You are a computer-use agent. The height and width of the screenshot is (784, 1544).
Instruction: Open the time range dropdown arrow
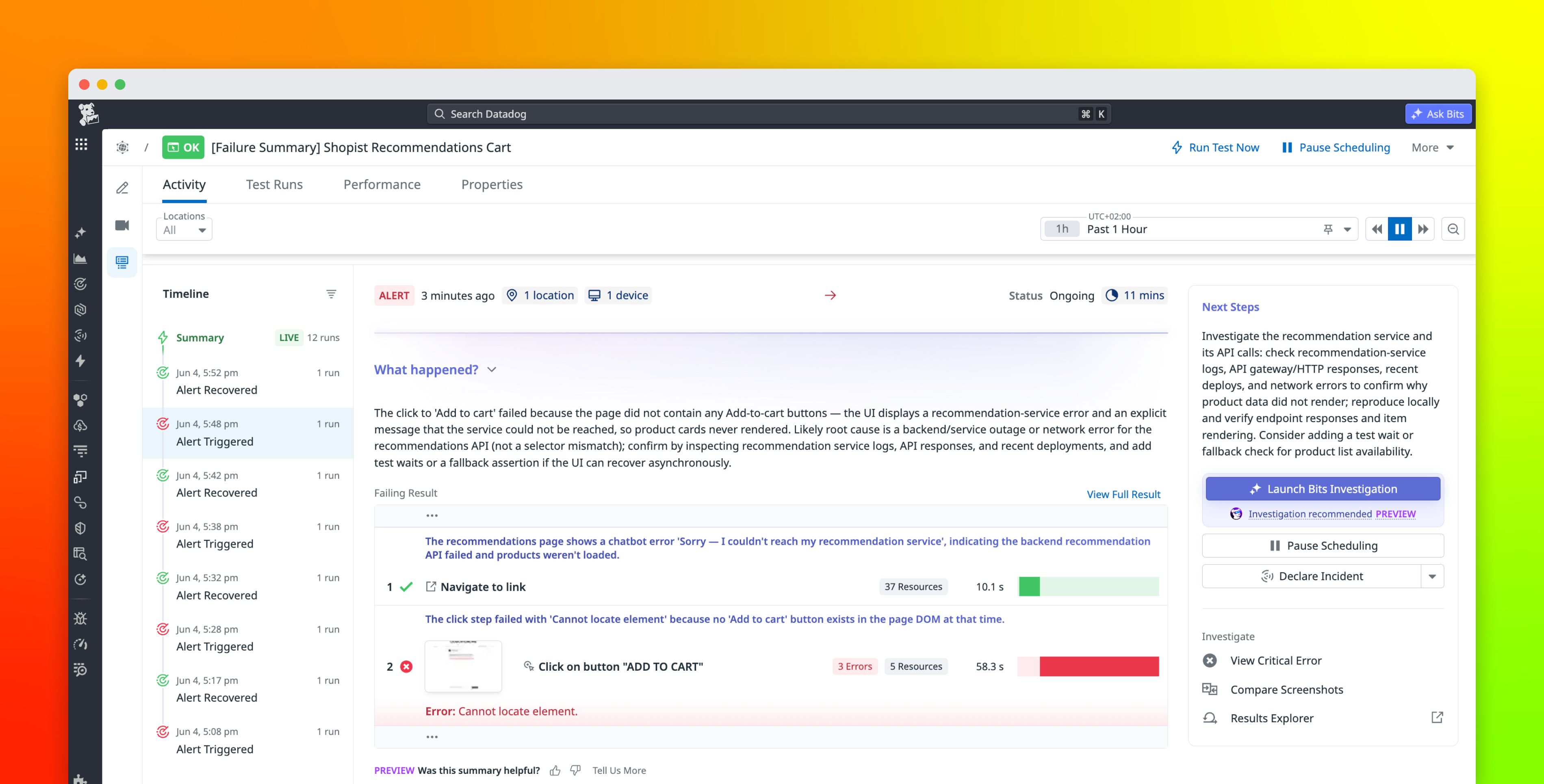[1347, 229]
